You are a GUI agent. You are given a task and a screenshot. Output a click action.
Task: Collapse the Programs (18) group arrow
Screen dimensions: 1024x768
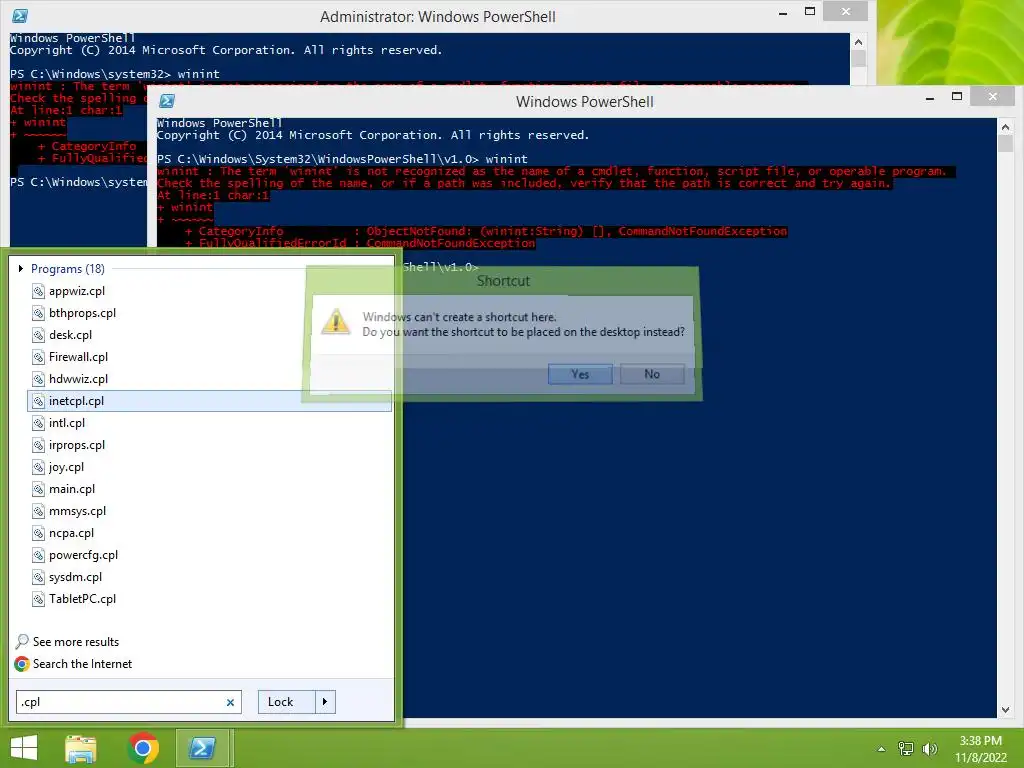tap(21, 268)
